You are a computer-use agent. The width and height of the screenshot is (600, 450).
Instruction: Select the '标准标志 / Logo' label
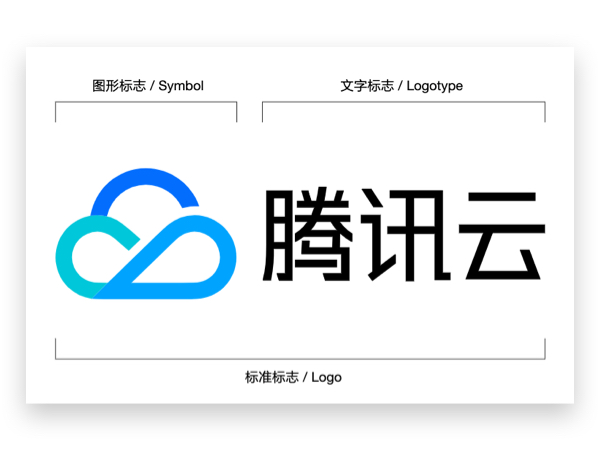[x=293, y=377]
